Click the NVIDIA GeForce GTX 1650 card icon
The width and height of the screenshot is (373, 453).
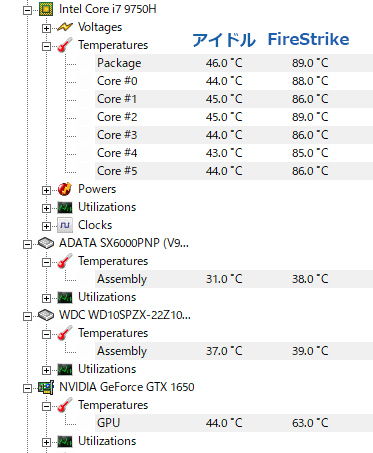point(46,387)
